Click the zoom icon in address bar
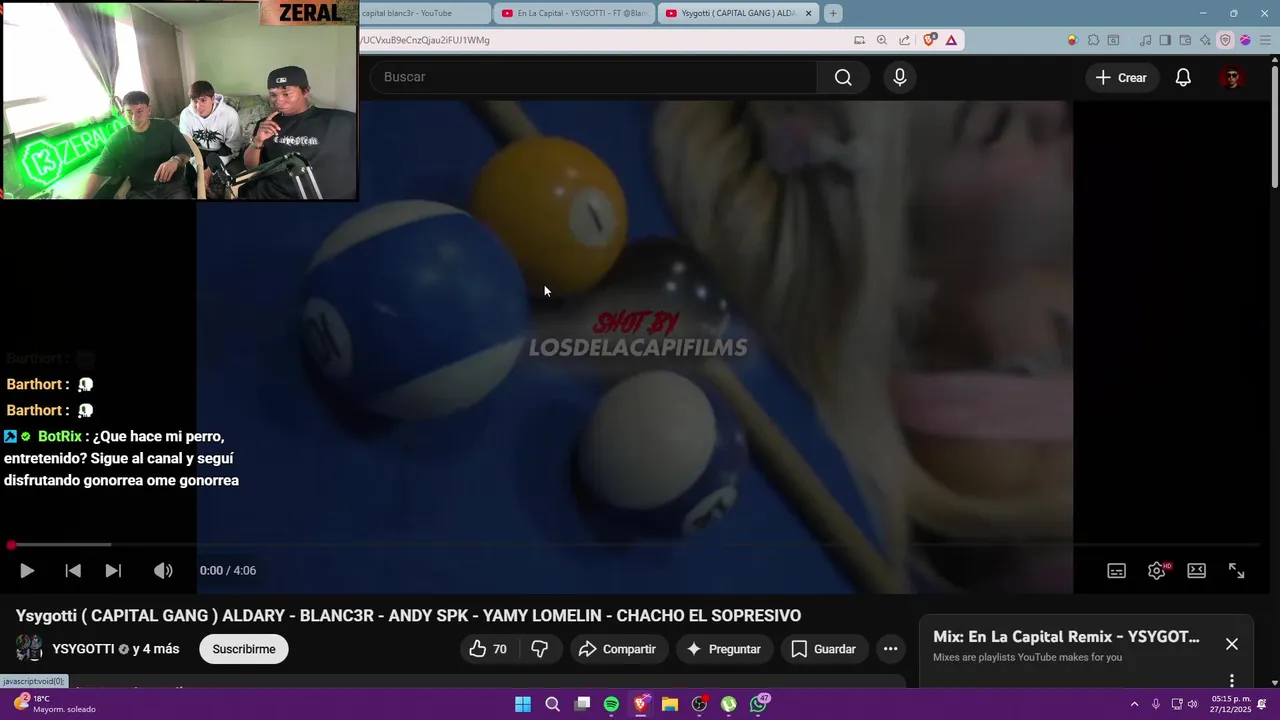This screenshot has height=720, width=1280. tap(882, 40)
